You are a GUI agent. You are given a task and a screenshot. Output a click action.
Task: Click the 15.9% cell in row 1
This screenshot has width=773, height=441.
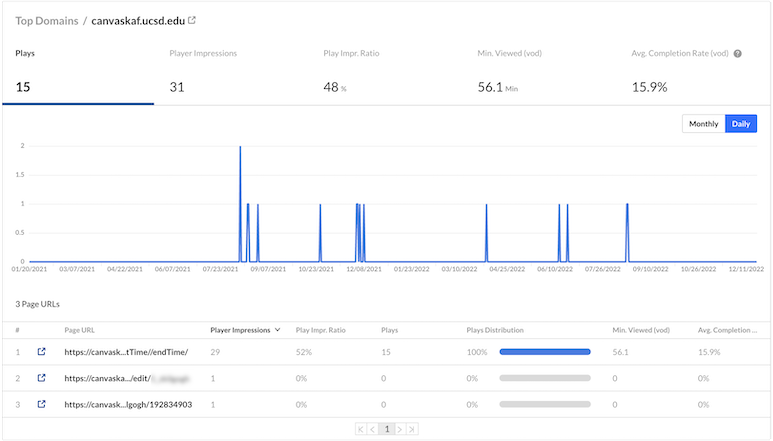[x=709, y=352]
